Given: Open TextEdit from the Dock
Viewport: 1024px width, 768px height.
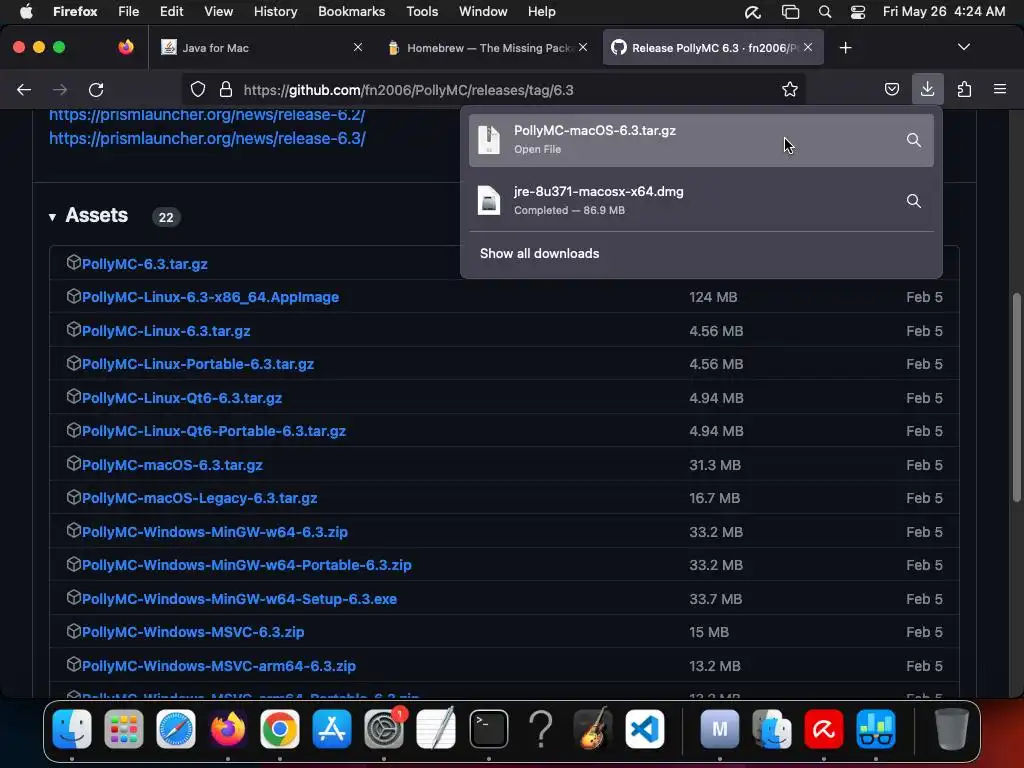Looking at the screenshot, I should 436,729.
